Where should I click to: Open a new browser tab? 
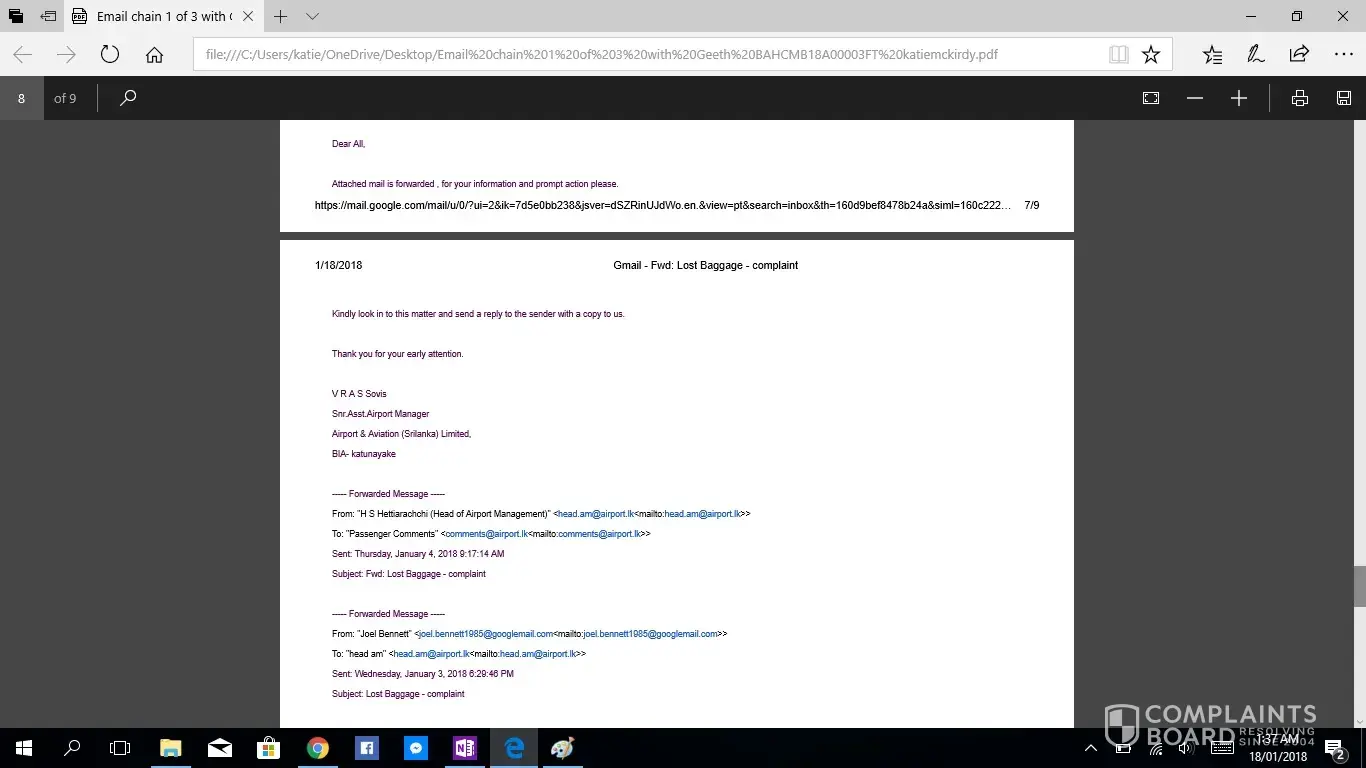(281, 16)
